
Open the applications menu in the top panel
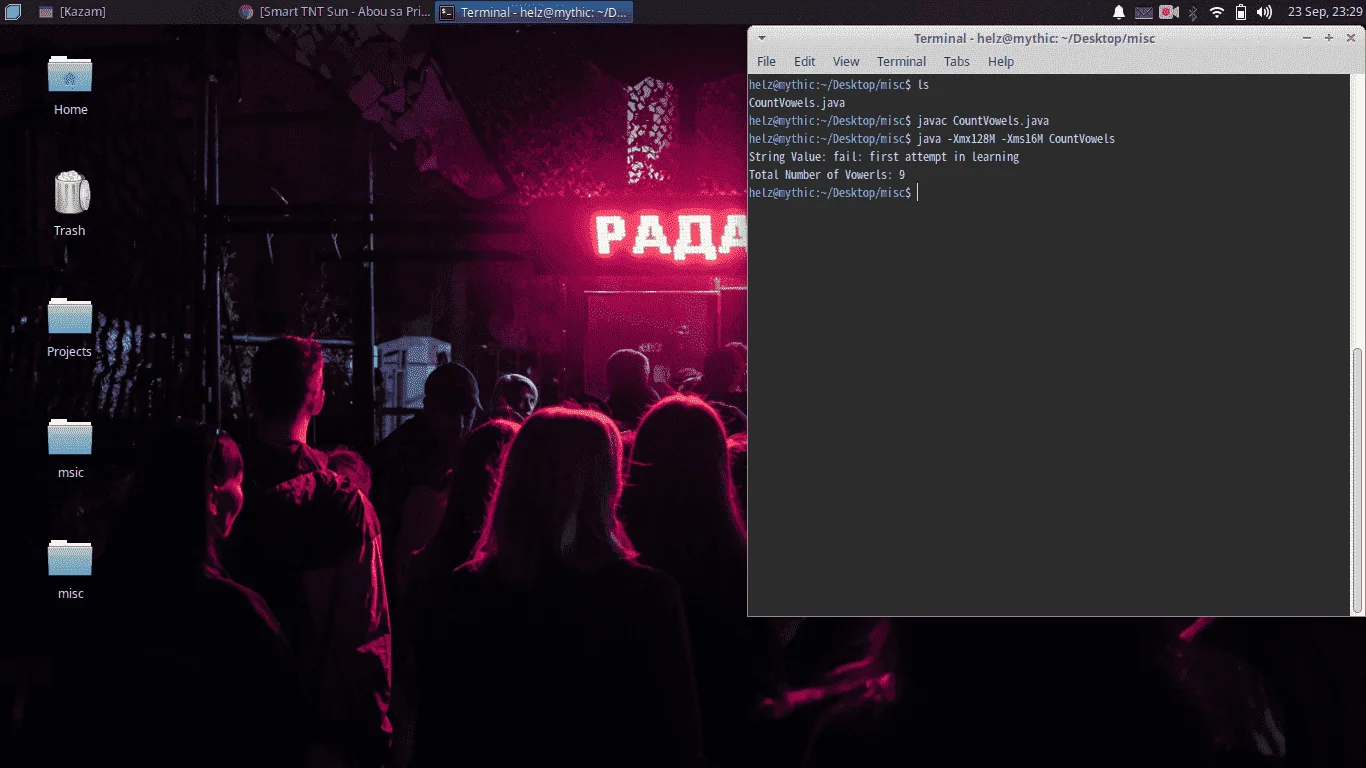point(12,12)
